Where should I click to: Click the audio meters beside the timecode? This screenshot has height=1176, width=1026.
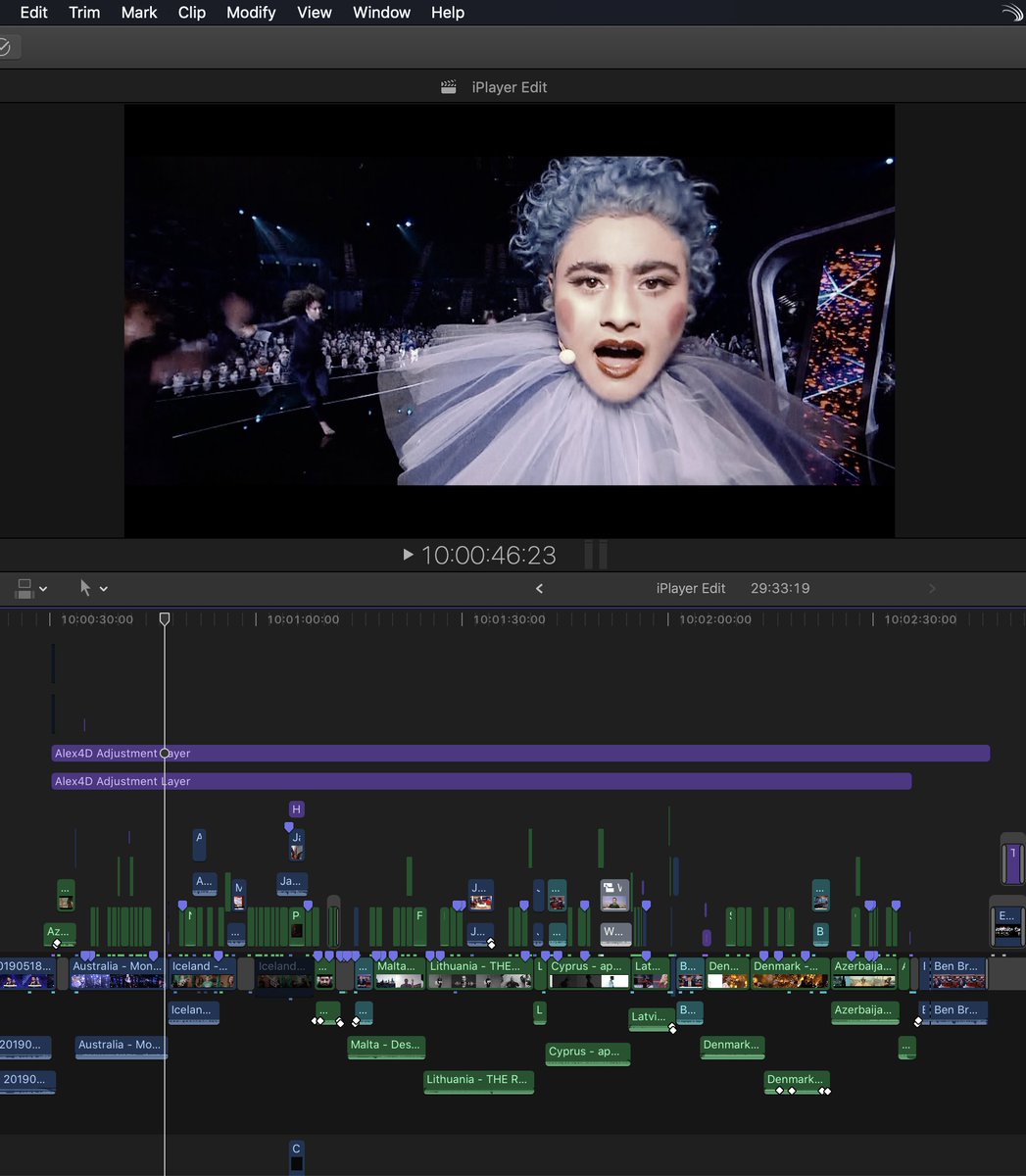pos(596,555)
